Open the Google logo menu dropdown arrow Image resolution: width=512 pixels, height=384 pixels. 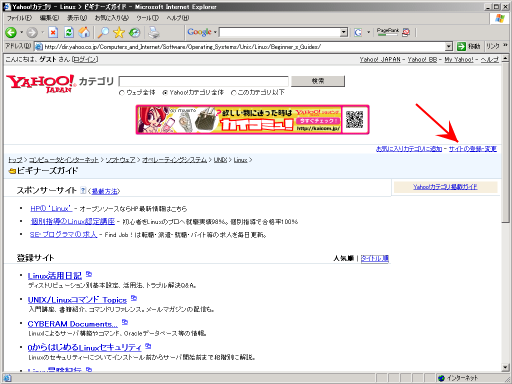tap(215, 32)
